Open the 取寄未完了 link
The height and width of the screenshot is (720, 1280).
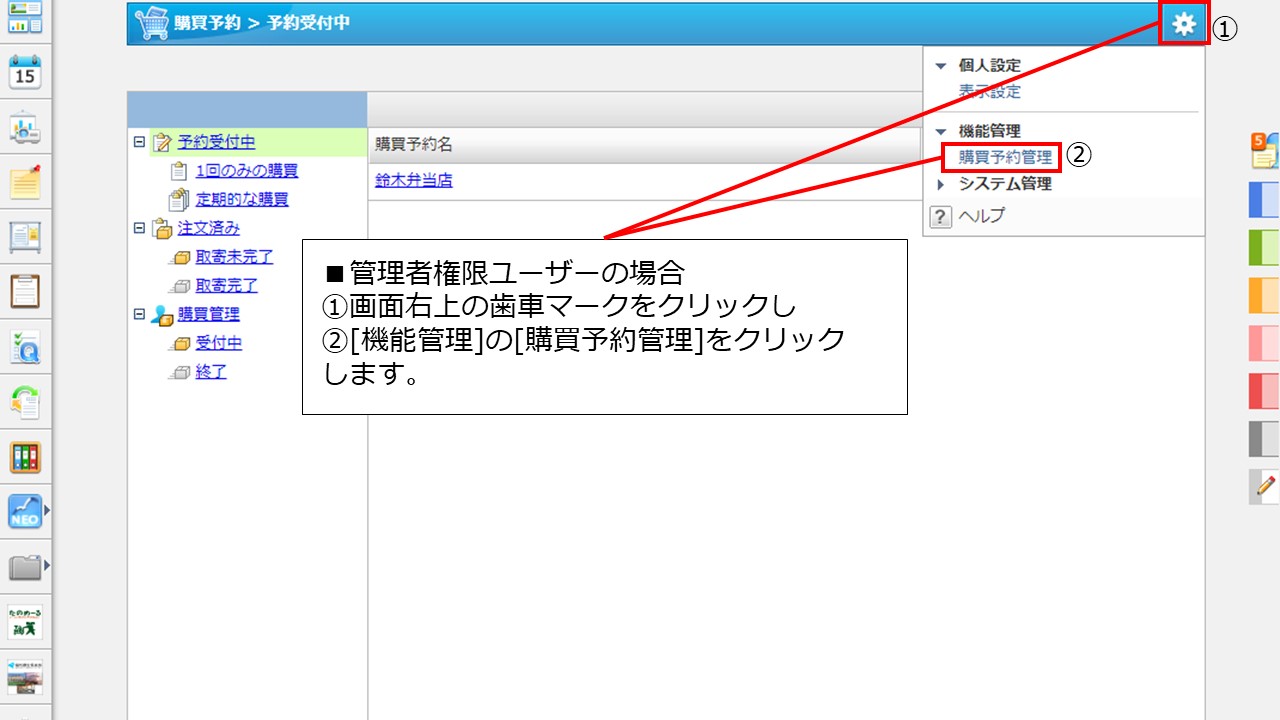(235, 258)
